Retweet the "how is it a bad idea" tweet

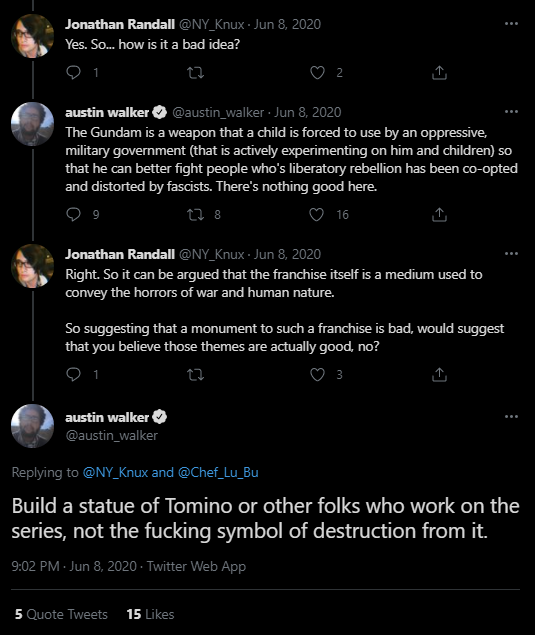(195, 73)
